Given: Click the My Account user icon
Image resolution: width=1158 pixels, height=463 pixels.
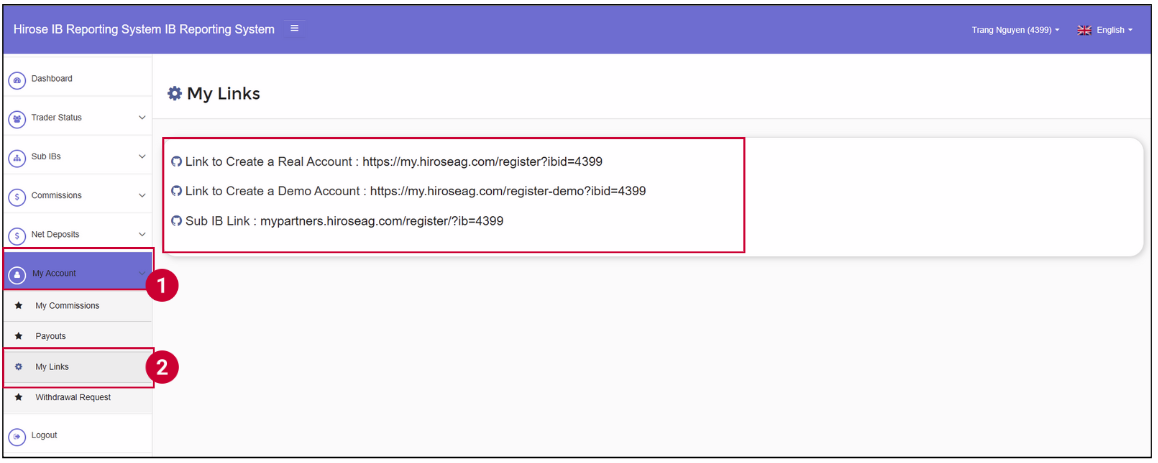Looking at the screenshot, I should (x=17, y=275).
